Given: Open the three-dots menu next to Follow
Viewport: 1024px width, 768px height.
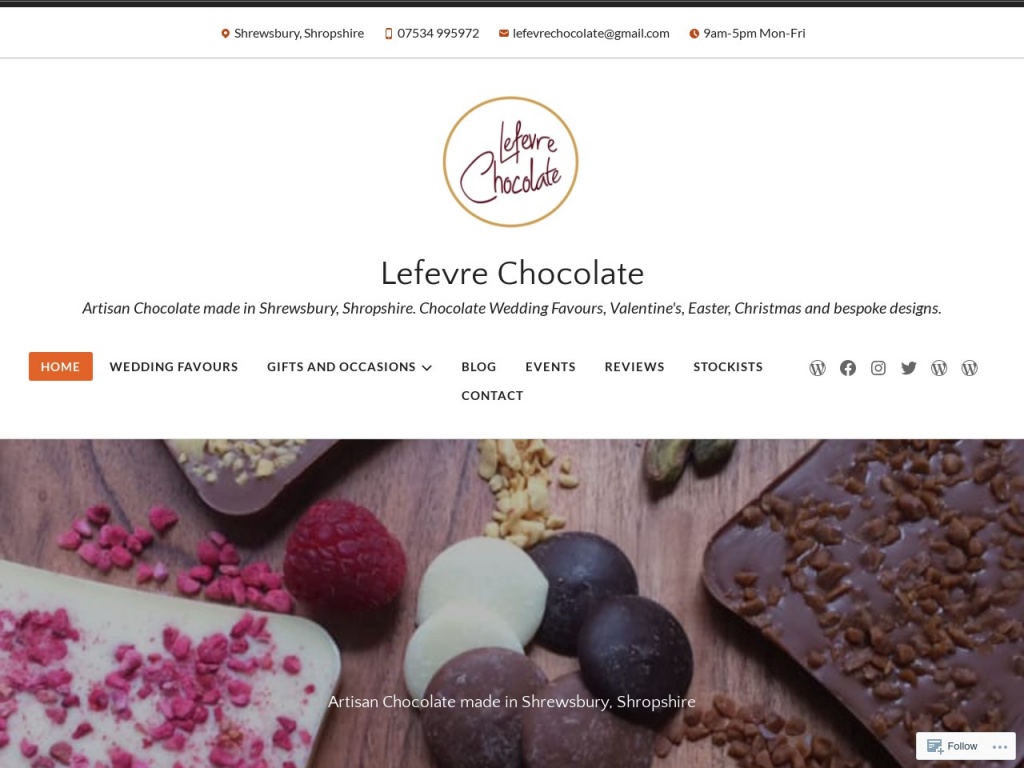Looking at the screenshot, I should point(1000,746).
